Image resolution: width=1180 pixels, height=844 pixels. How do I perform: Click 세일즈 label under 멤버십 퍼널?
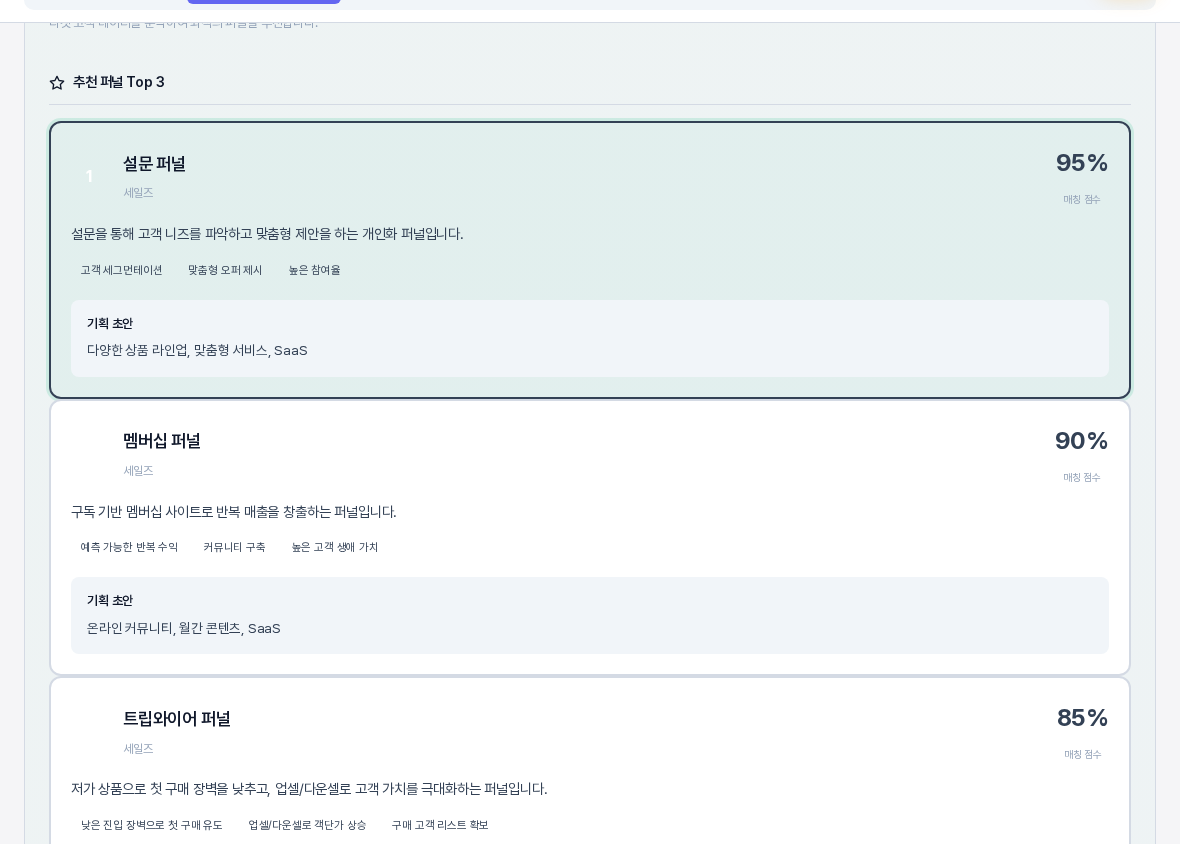tap(138, 471)
